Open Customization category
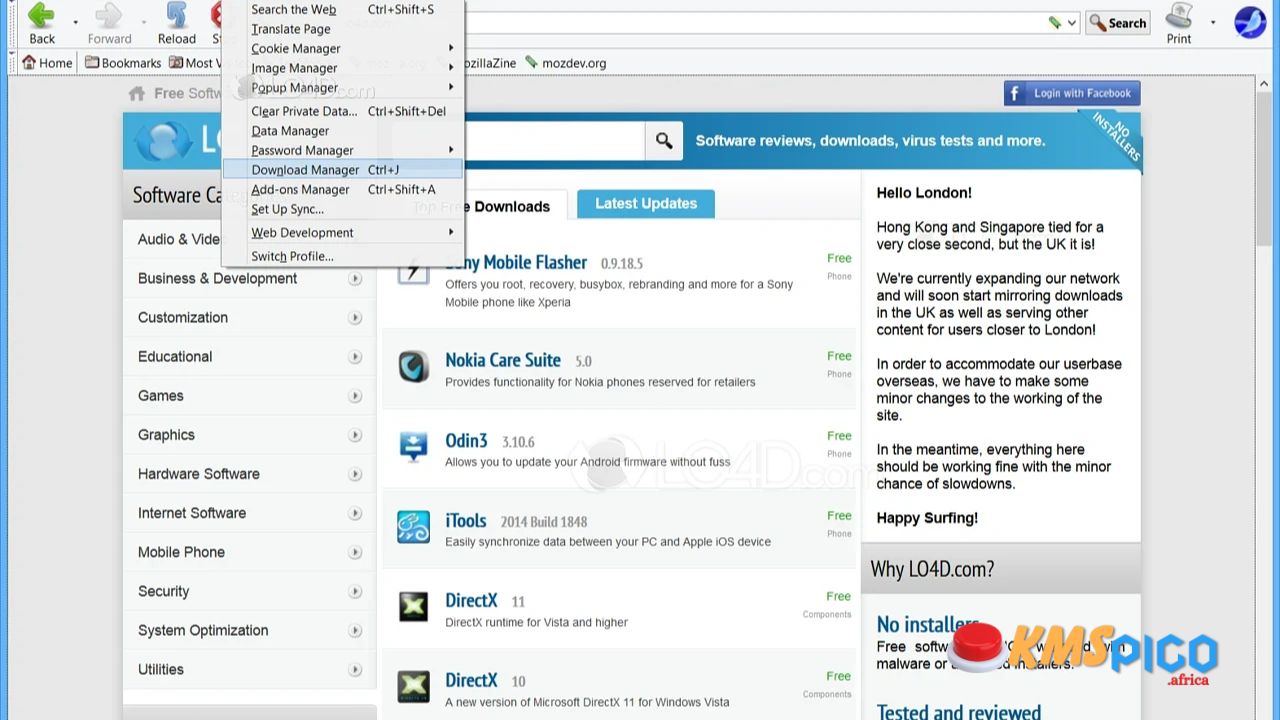 pos(183,317)
